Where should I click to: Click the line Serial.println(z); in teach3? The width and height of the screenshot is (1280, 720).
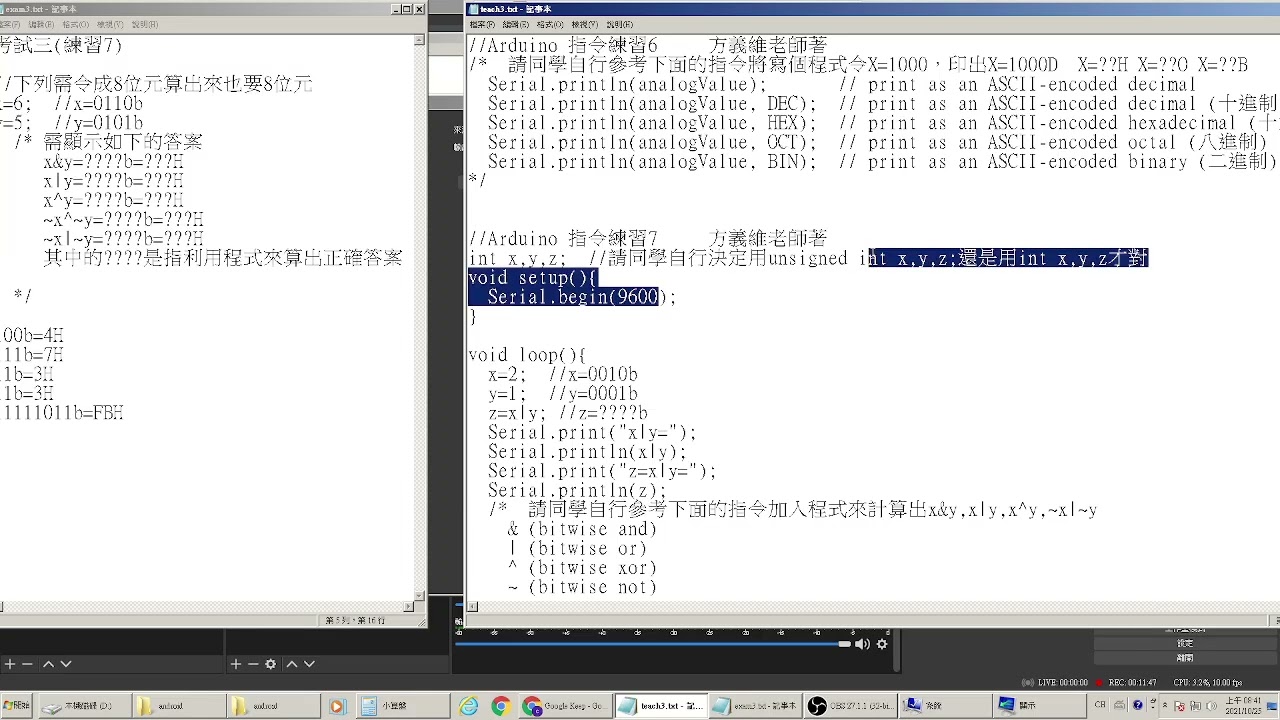[577, 490]
